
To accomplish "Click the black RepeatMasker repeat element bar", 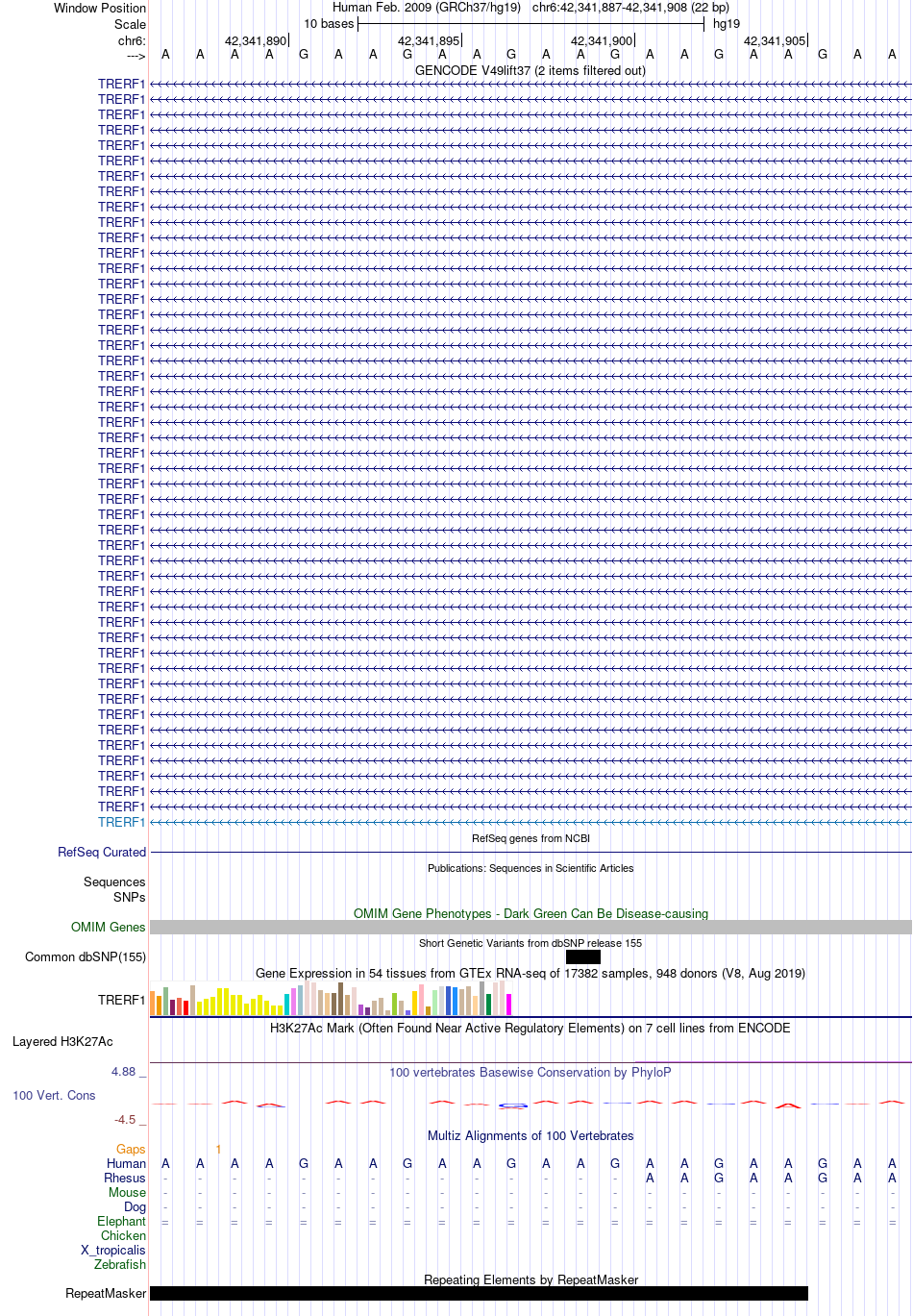I will (x=479, y=1293).
